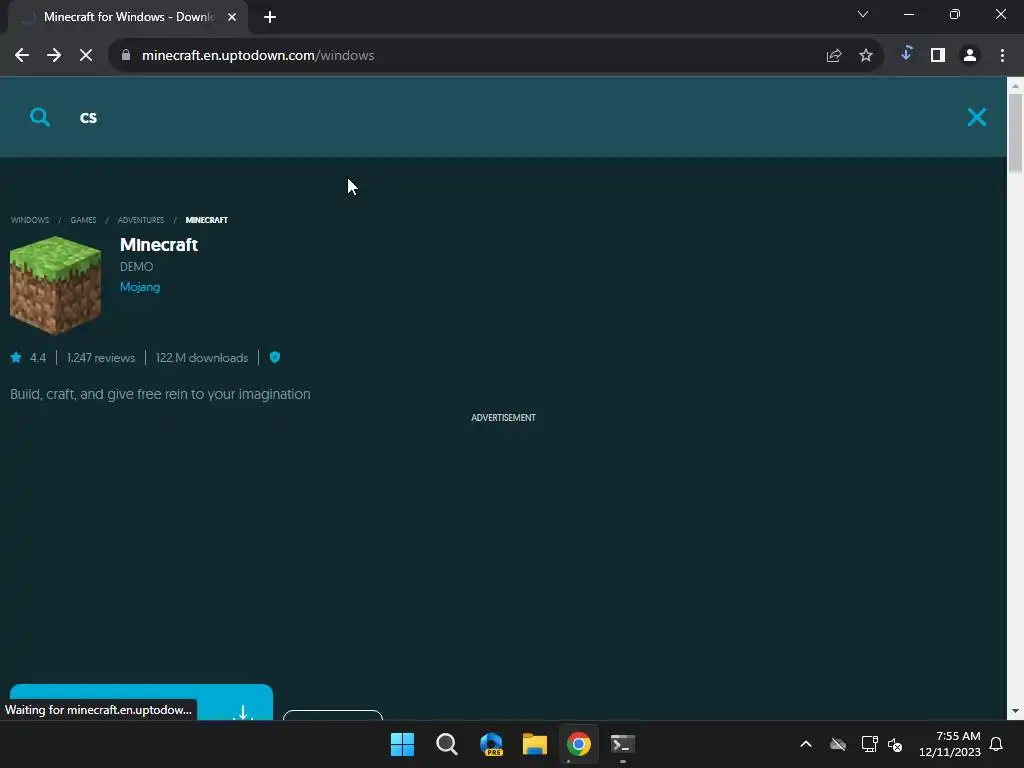
Task: Open the ADVENTURES breadcrumb link
Action: 140,220
